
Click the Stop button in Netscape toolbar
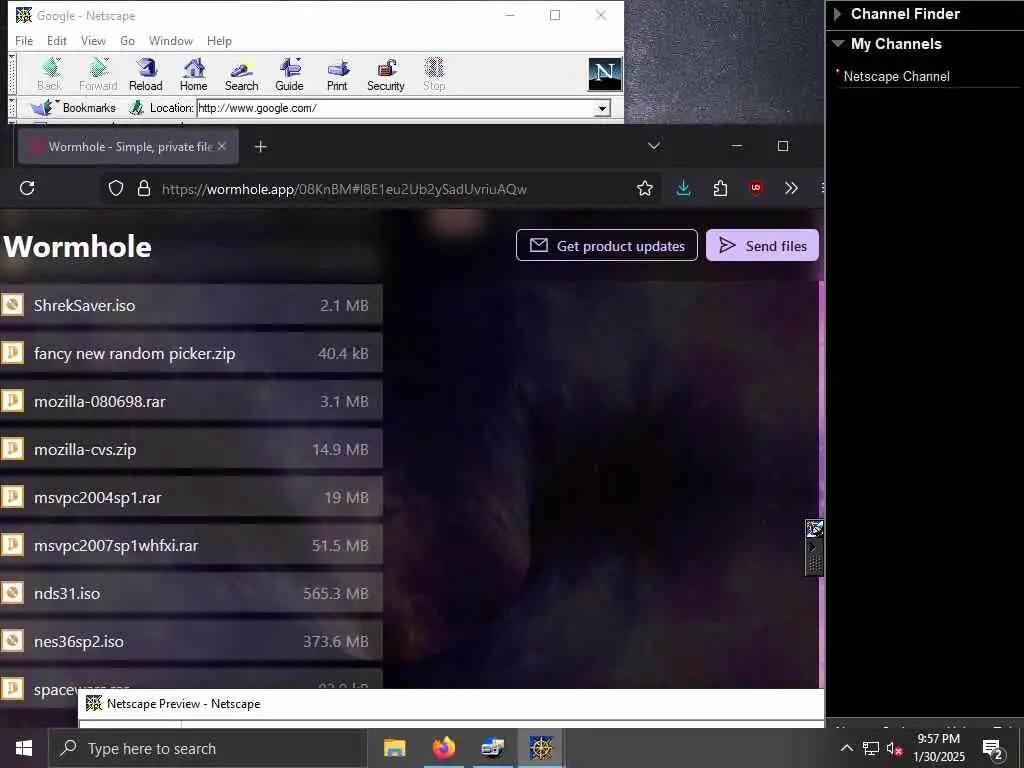tap(434, 74)
